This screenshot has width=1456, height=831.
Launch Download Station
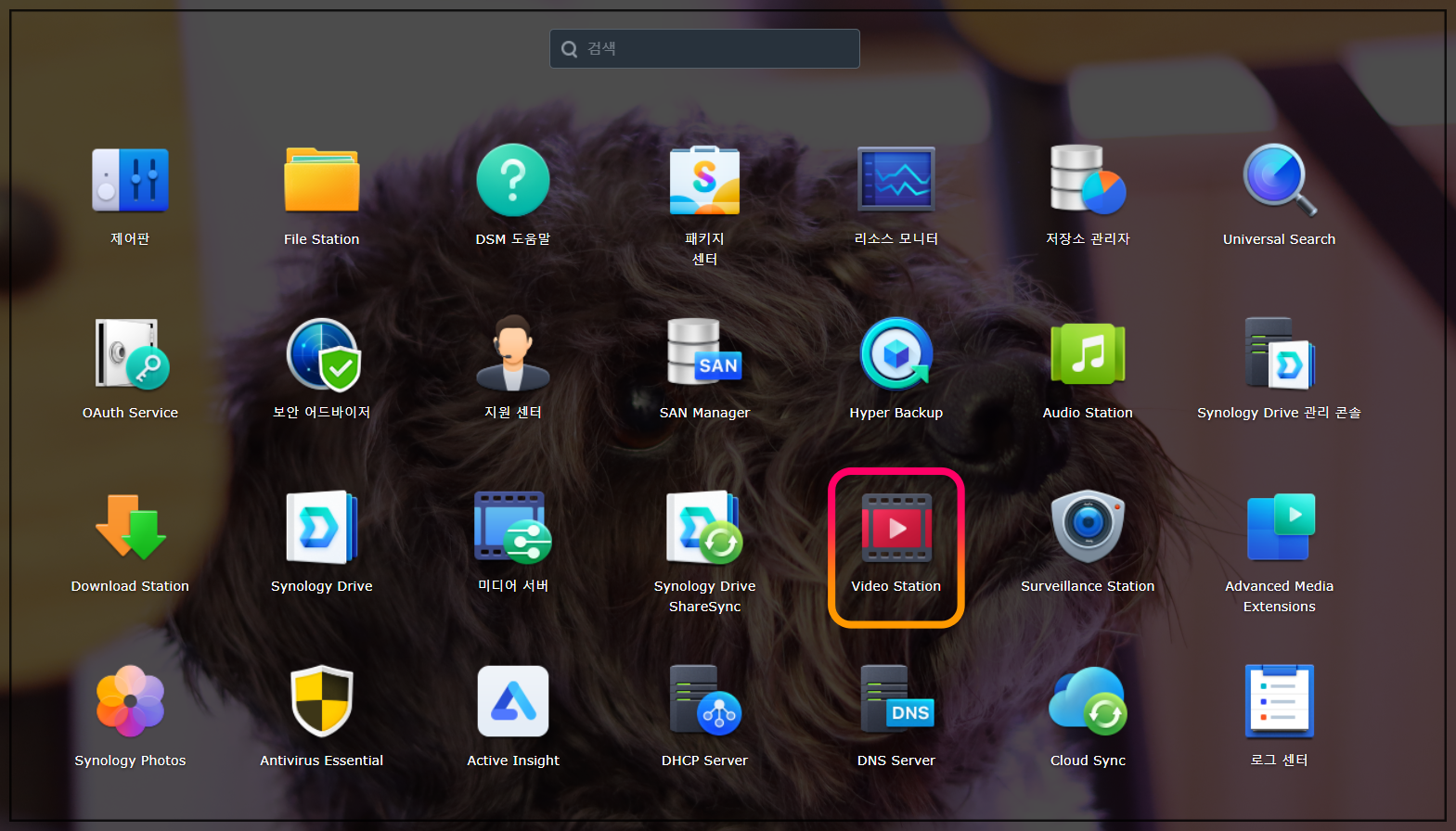click(x=130, y=528)
